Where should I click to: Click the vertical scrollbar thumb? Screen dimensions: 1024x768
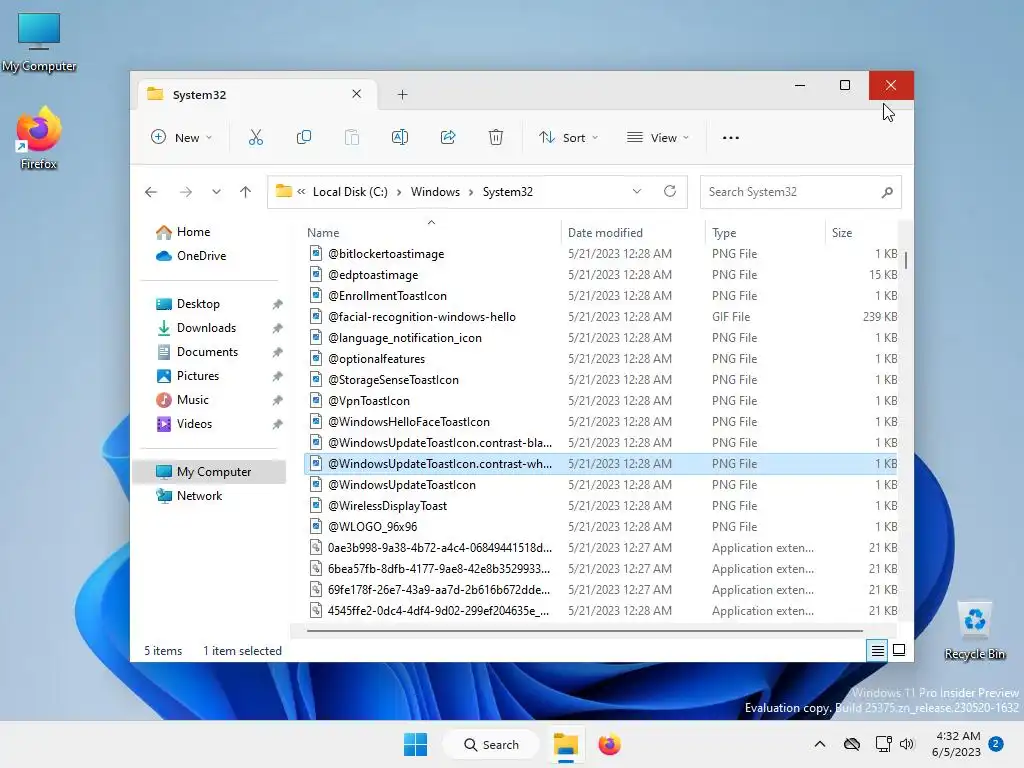coord(906,261)
